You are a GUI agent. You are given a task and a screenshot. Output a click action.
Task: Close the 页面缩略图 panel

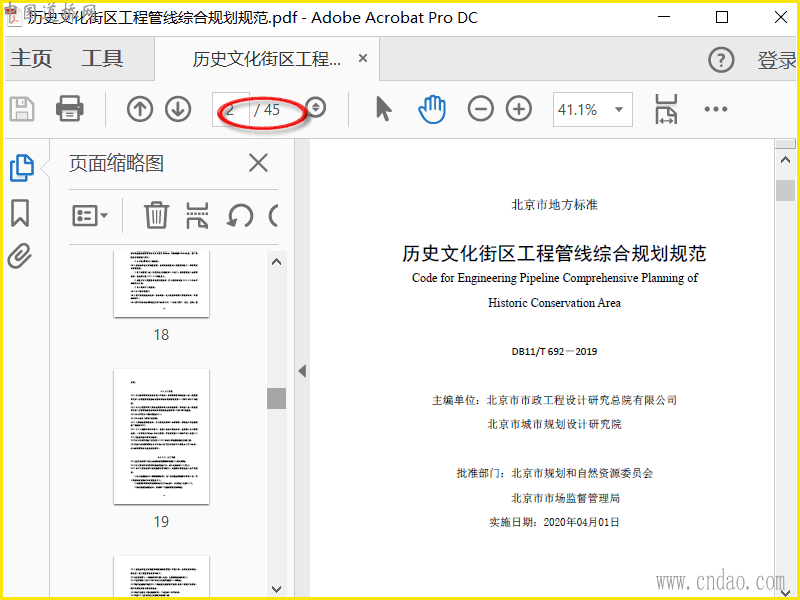pyautogui.click(x=258, y=163)
